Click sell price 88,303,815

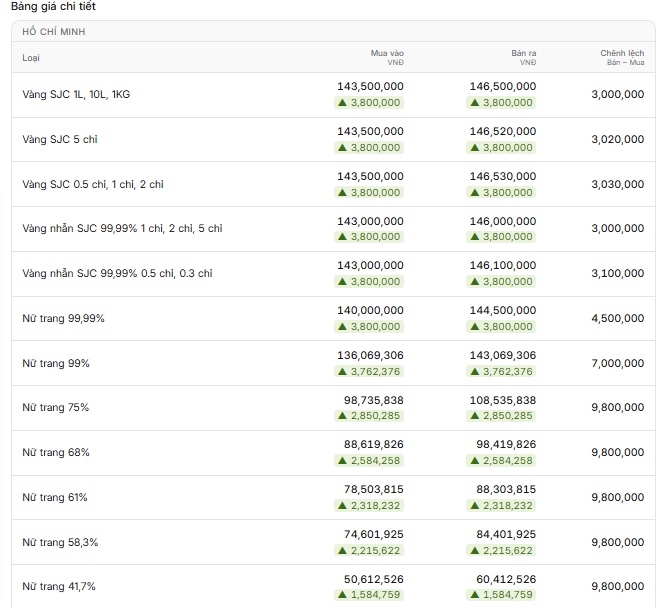[506, 490]
